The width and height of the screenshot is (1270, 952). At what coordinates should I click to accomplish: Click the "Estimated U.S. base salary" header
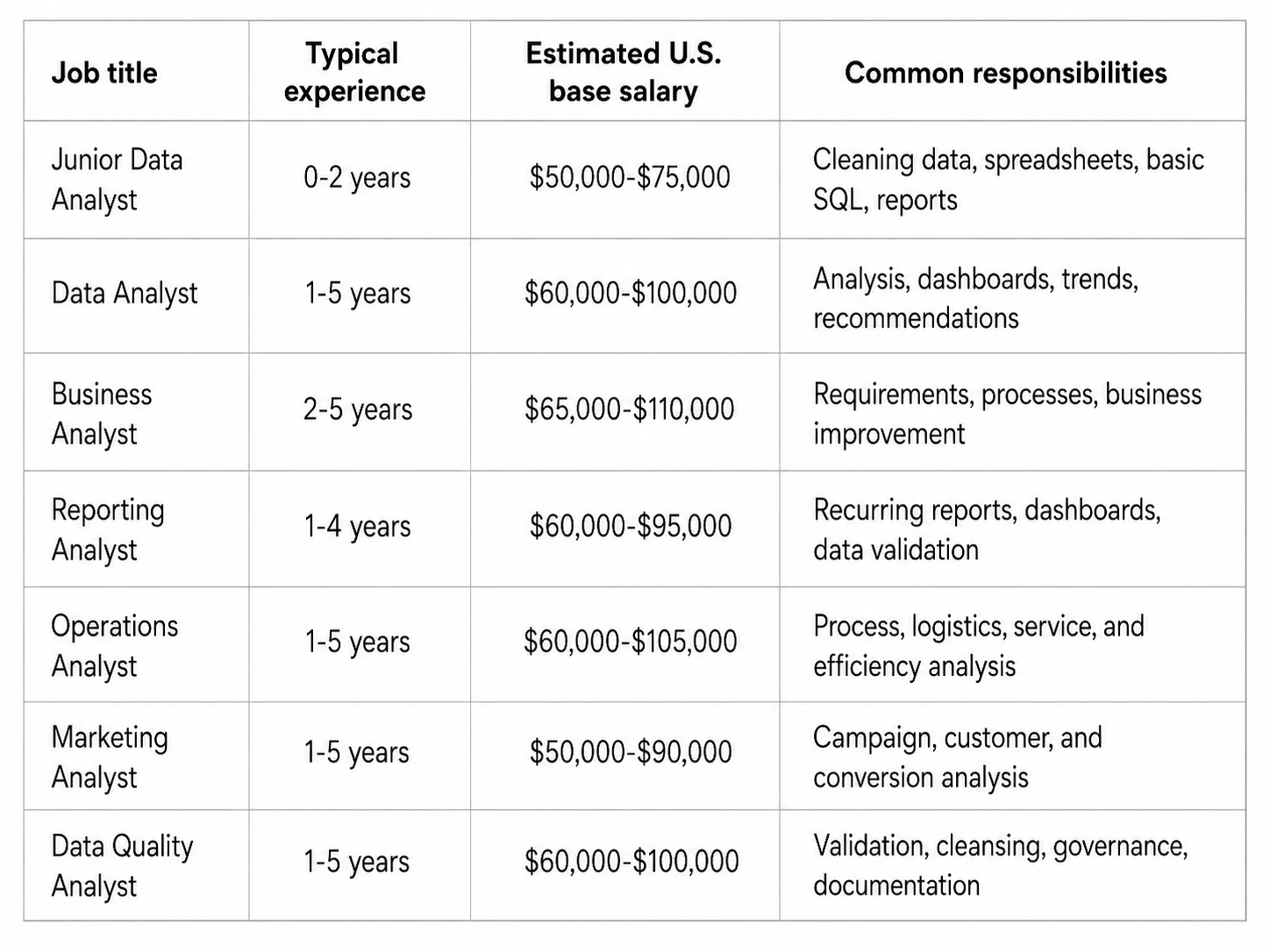[x=624, y=72]
